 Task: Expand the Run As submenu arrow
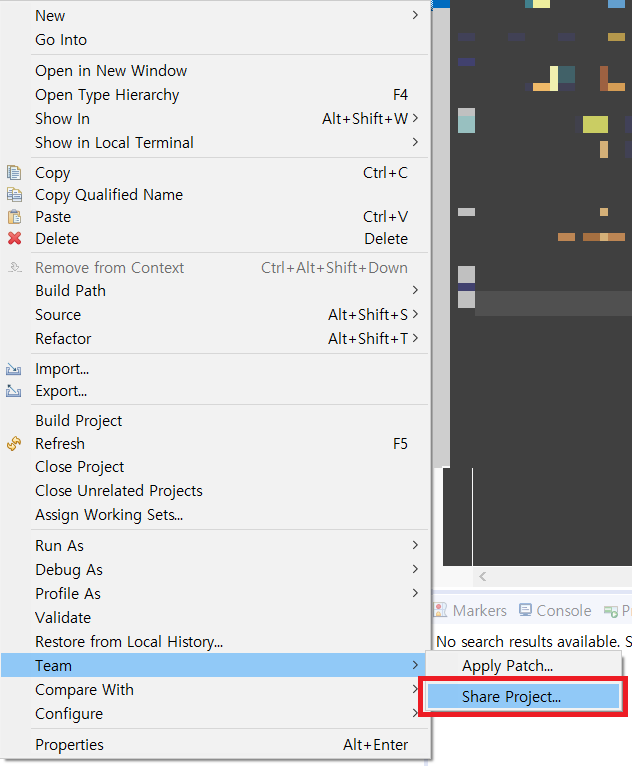pyautogui.click(x=415, y=545)
